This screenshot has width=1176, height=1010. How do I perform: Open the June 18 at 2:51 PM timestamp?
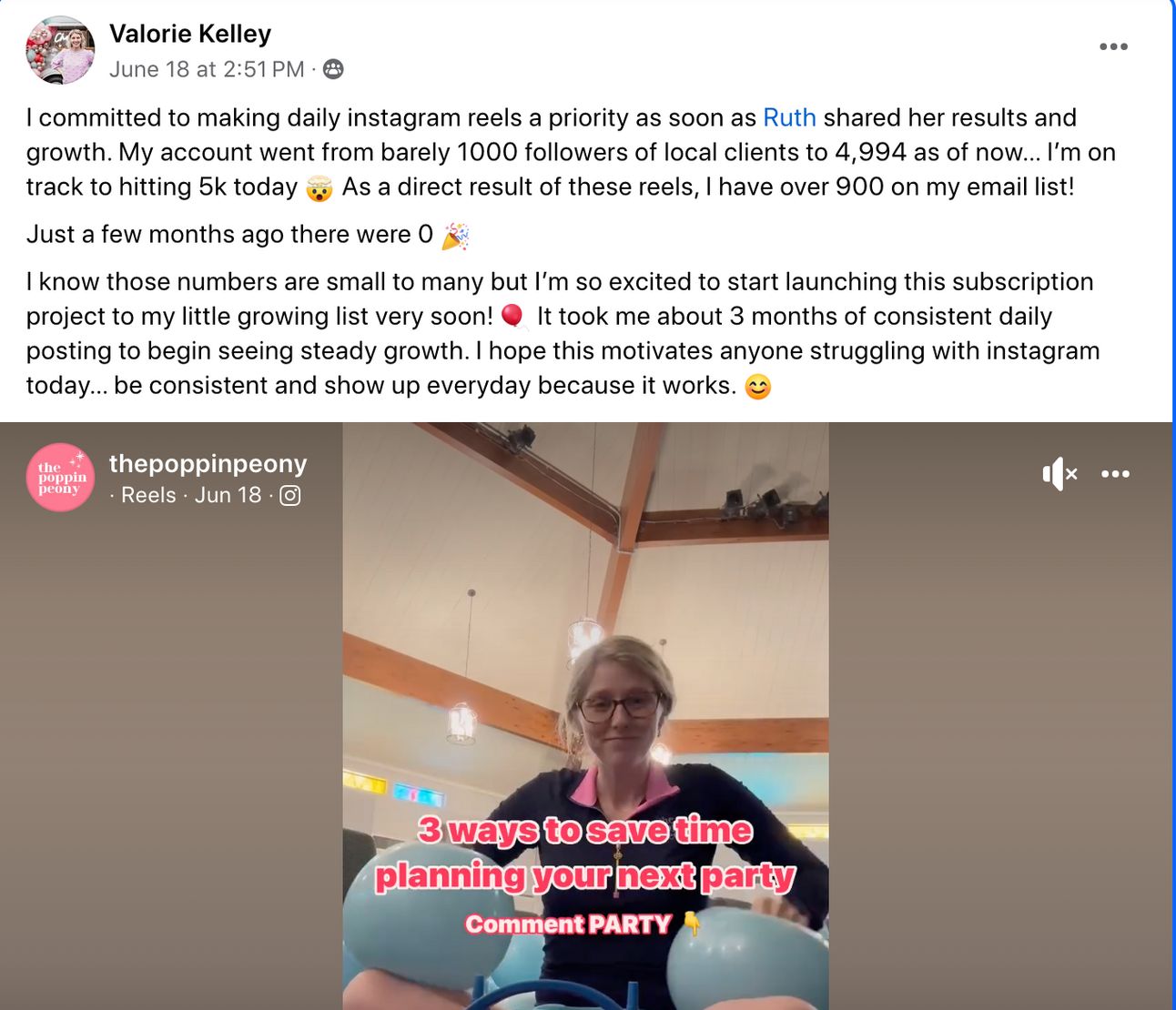coord(207,69)
